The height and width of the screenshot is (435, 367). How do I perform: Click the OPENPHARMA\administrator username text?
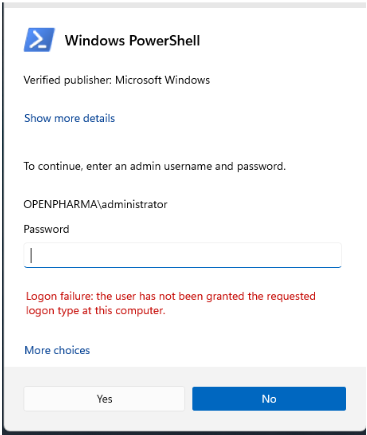pyautogui.click(x=95, y=204)
